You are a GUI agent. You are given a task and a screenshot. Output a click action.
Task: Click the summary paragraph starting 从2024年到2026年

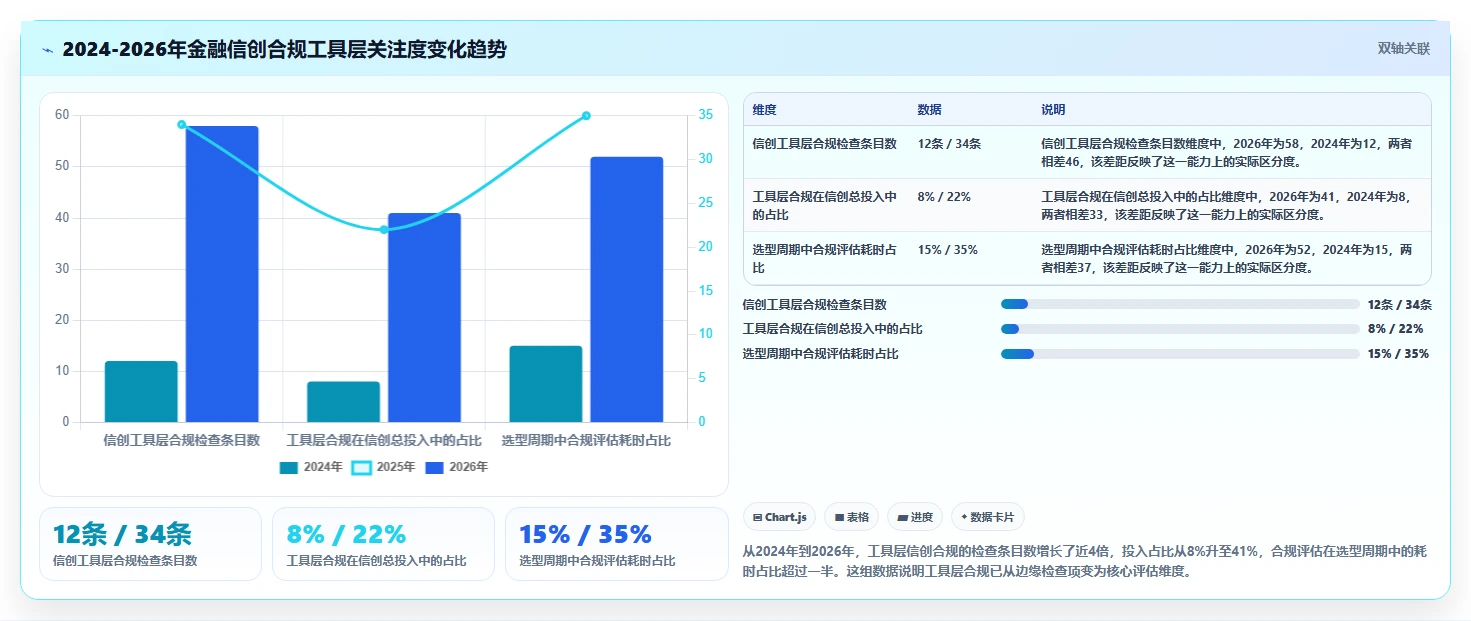(x=1087, y=562)
